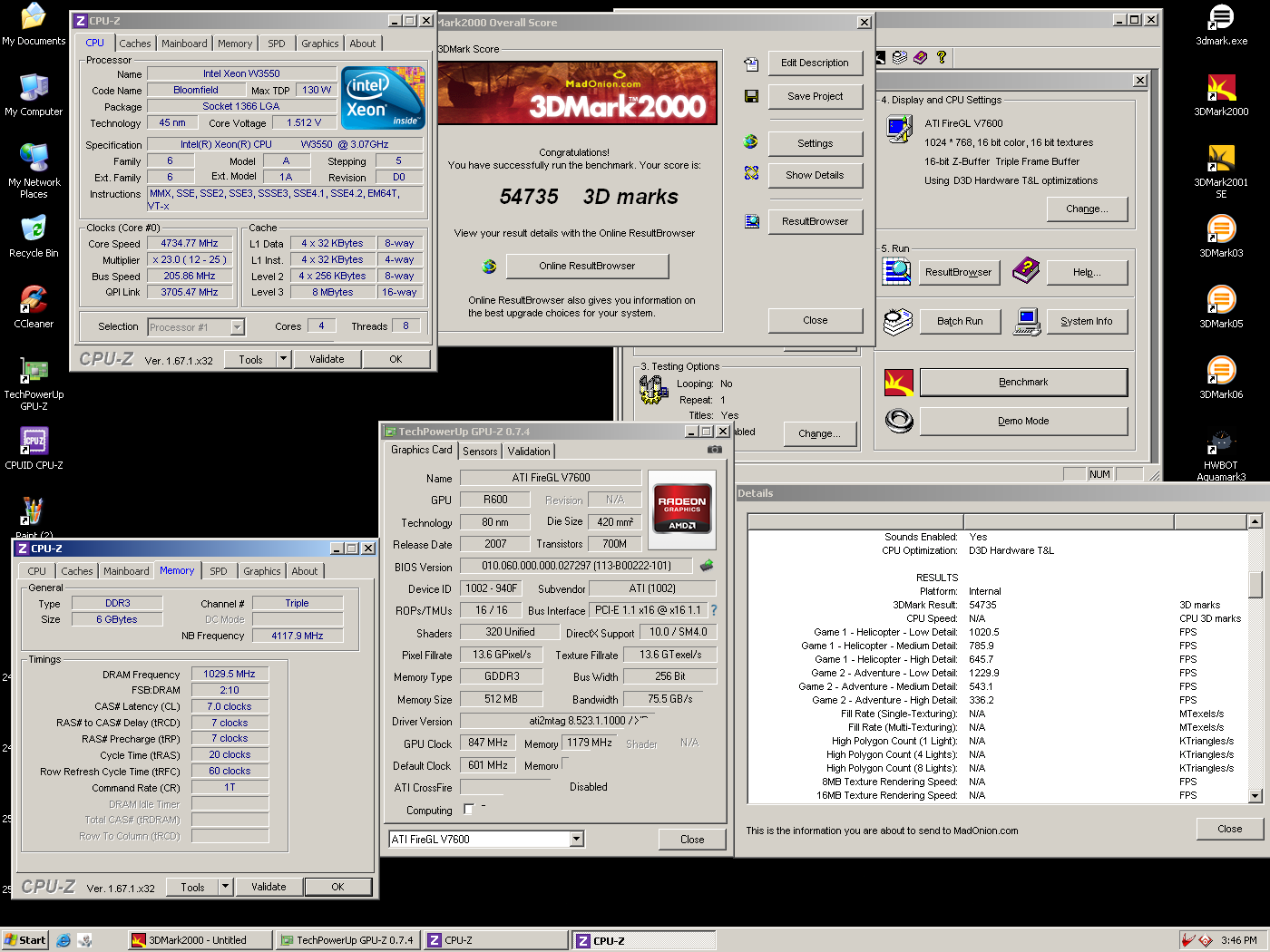This screenshot has height=952, width=1270.
Task: Open 3DMark05 desktop shortcut
Action: coord(1221,307)
